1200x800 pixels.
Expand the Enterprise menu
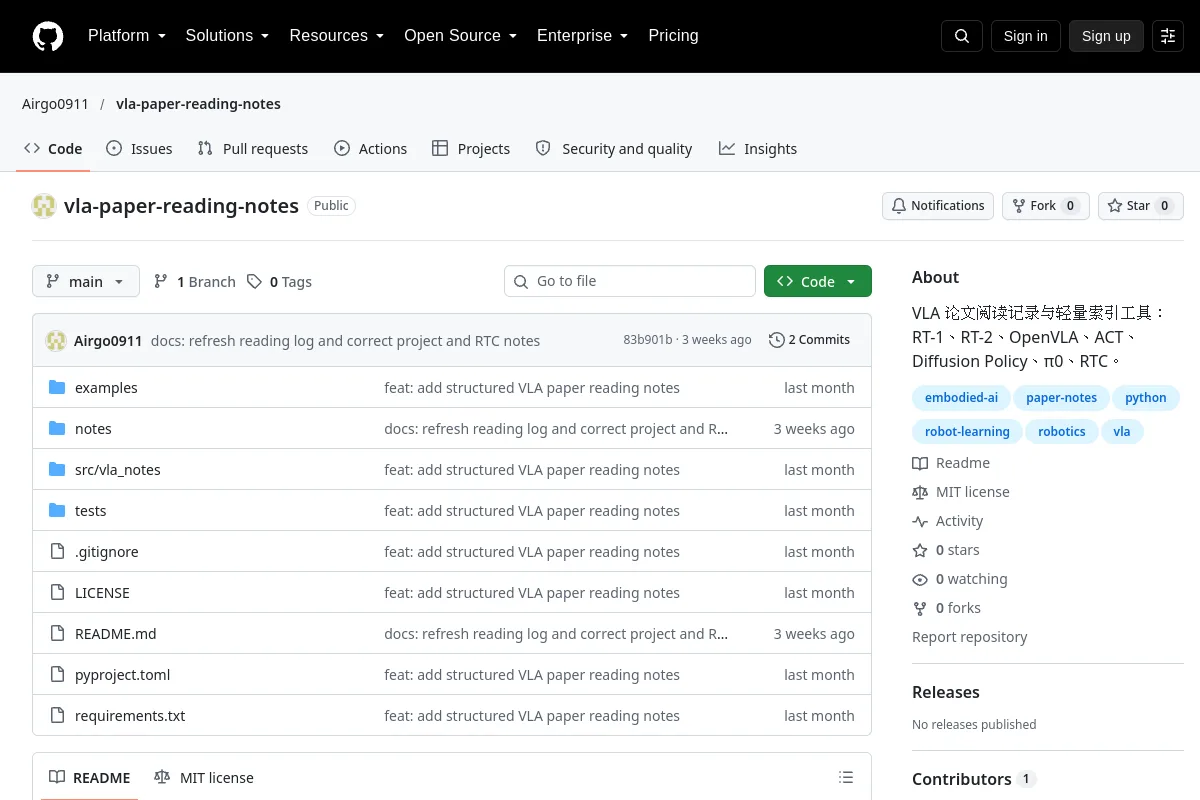pyautogui.click(x=582, y=36)
